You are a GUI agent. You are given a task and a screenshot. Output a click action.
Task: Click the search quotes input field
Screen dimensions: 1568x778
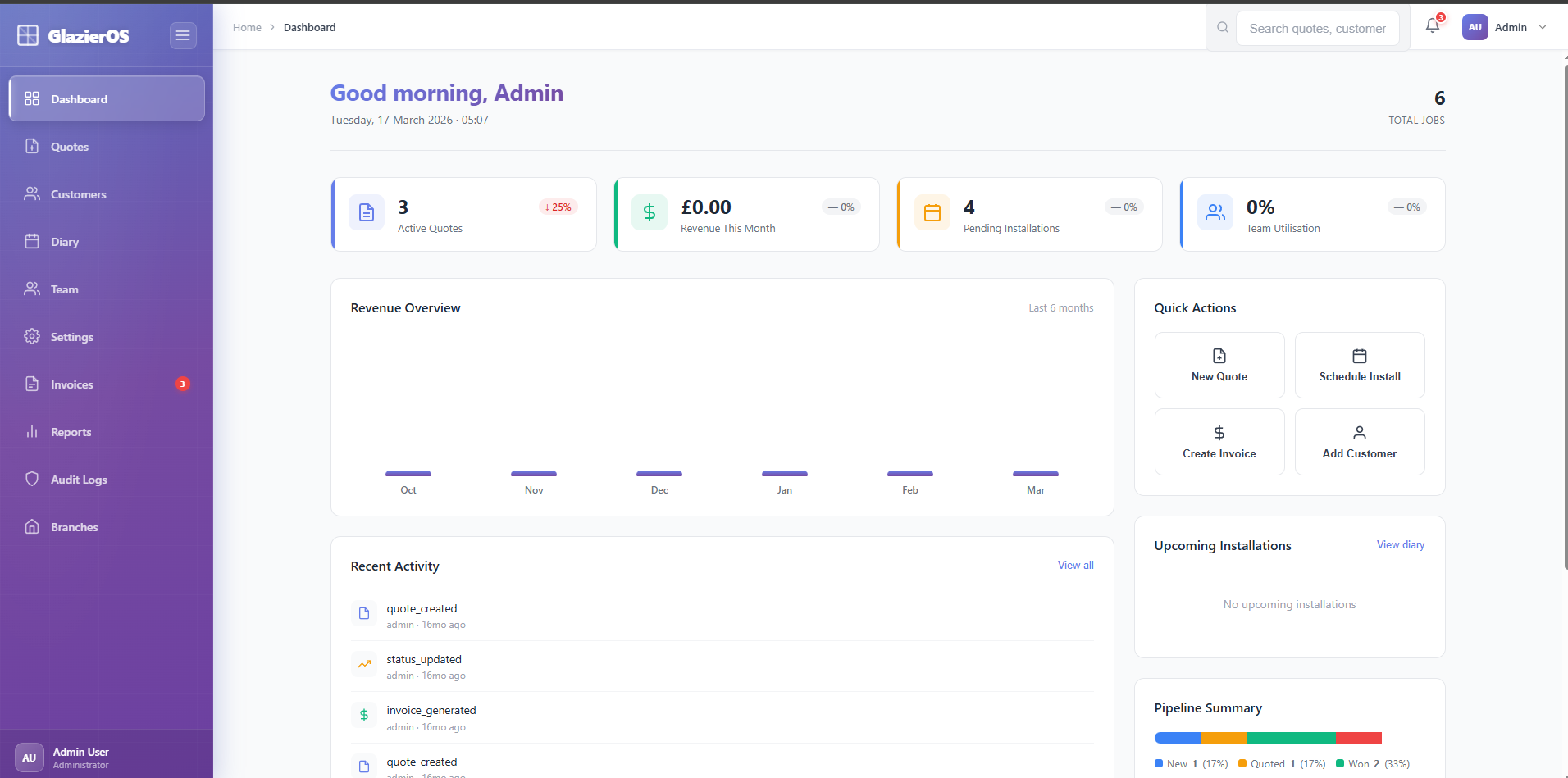[1317, 28]
